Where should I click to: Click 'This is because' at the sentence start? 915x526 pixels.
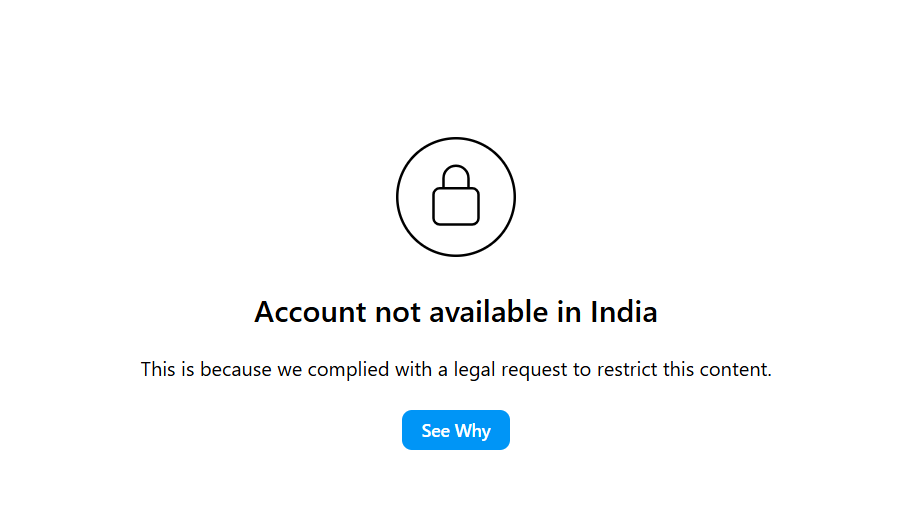pos(206,370)
